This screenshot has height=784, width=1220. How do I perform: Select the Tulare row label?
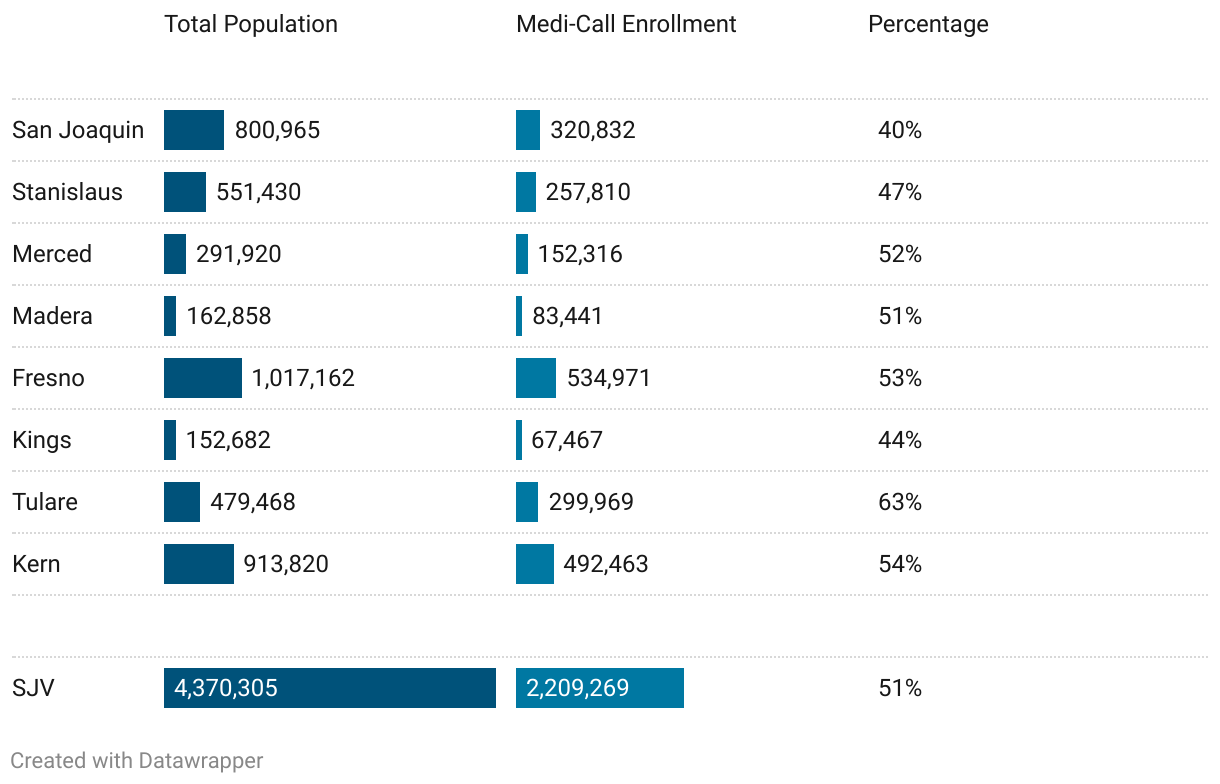pos(45,502)
